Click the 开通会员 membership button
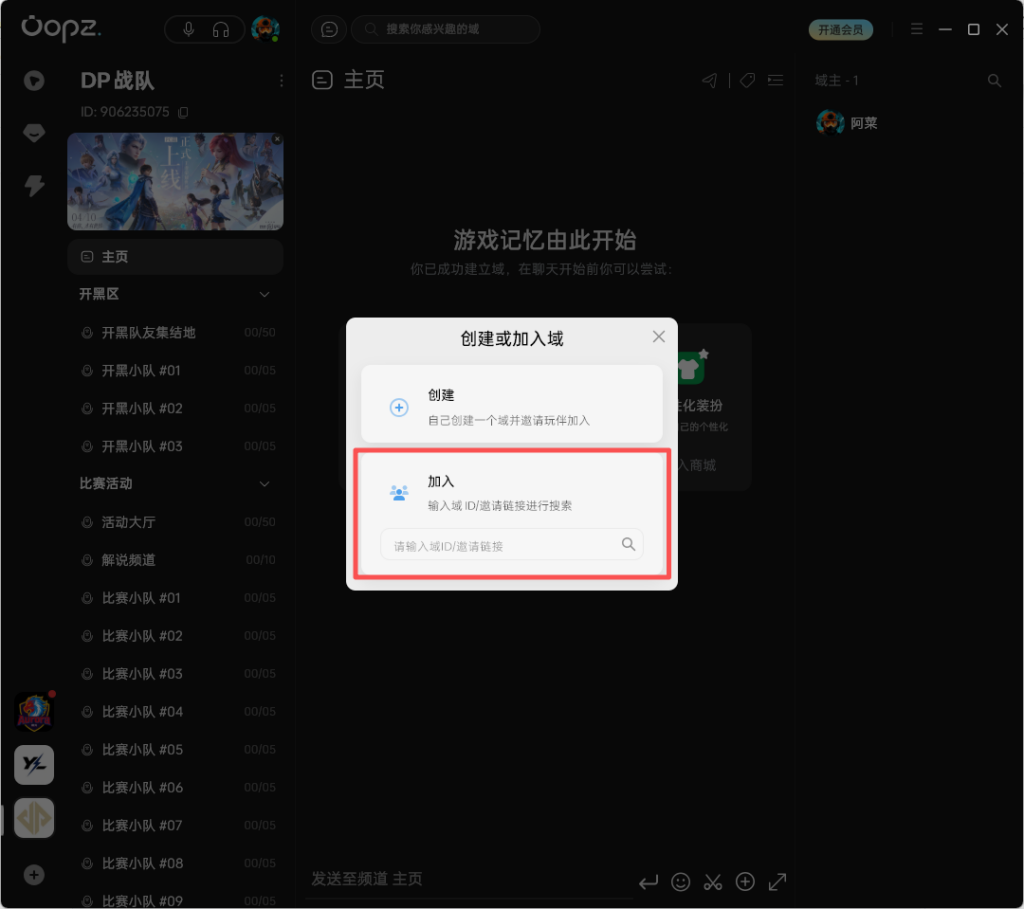 [x=840, y=30]
